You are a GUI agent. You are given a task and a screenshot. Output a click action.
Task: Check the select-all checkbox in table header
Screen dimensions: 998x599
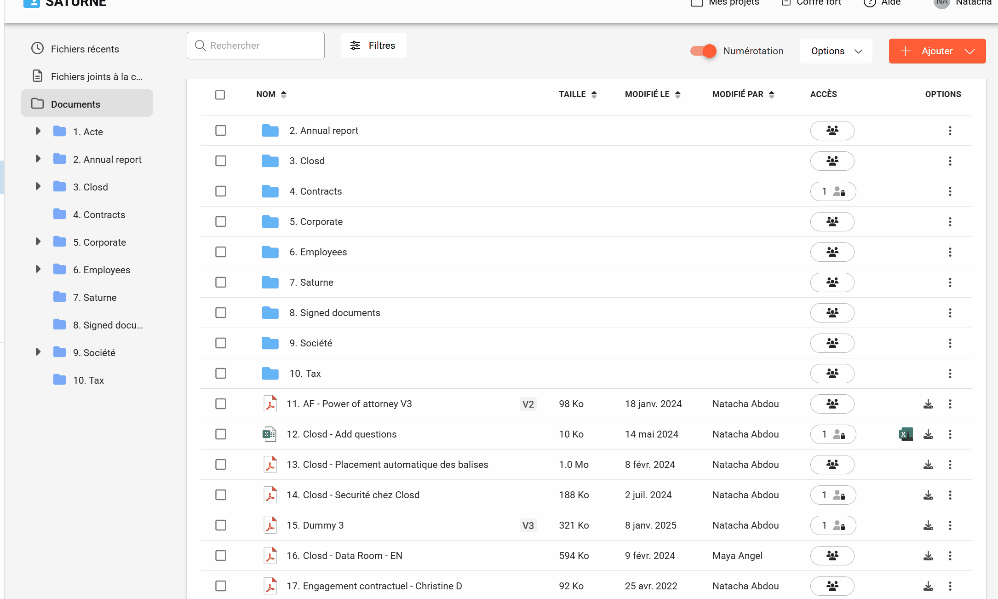[x=220, y=95]
